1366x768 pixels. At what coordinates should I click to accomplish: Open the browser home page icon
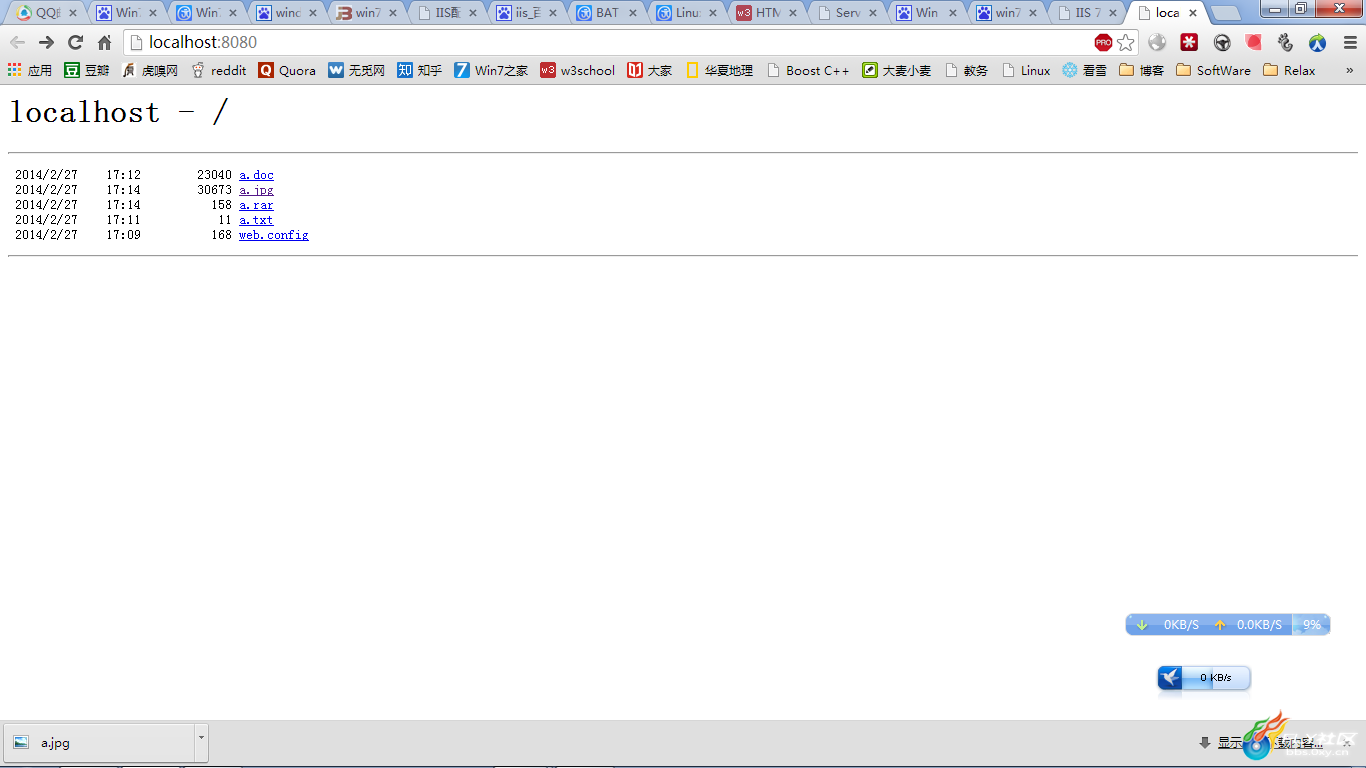pyautogui.click(x=104, y=42)
